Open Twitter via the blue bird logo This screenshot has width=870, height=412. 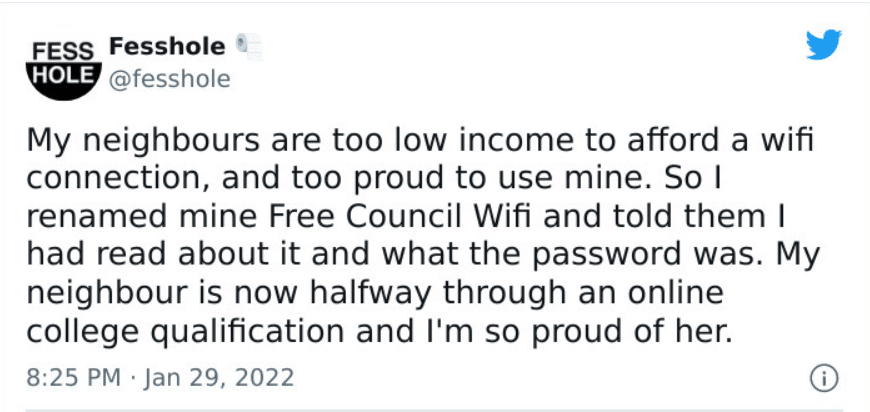coord(824,44)
